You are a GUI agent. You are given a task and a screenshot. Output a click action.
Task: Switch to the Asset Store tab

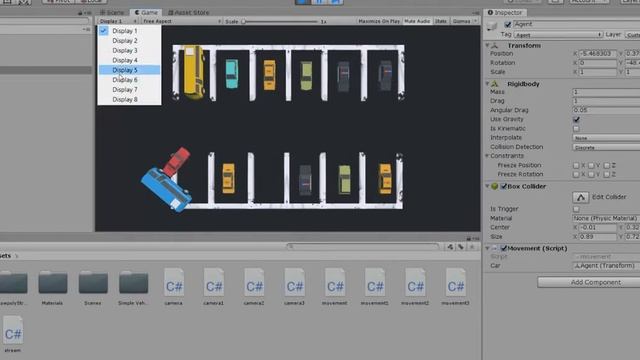pyautogui.click(x=188, y=13)
